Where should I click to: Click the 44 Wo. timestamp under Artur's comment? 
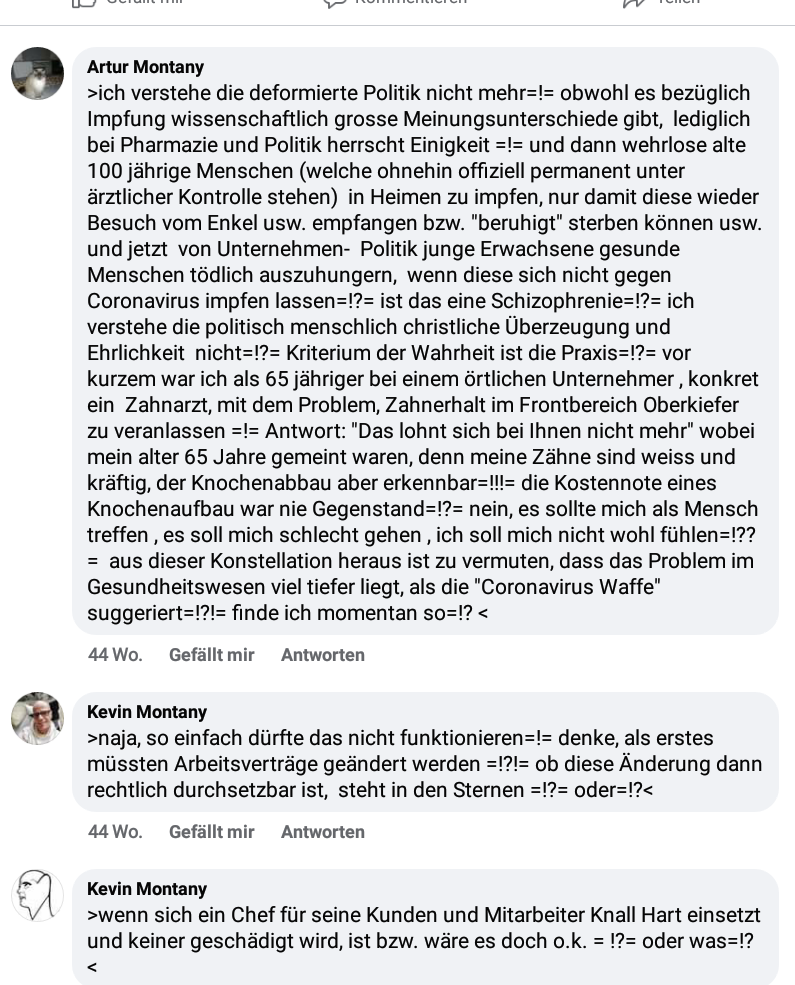pyautogui.click(x=115, y=655)
